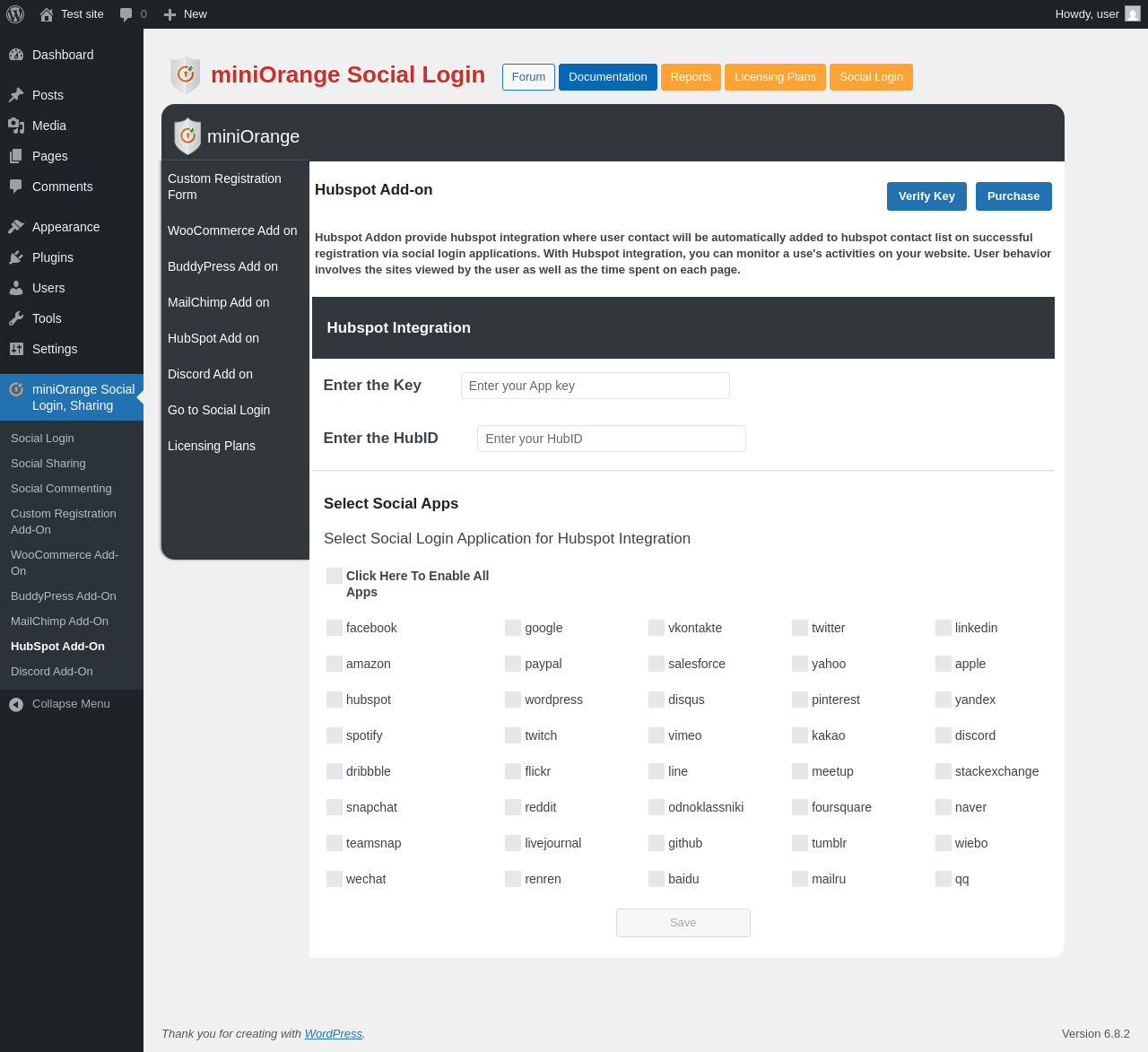Click the Posts pin icon
Viewport: 1148px width, 1052px height.
coord(16,95)
